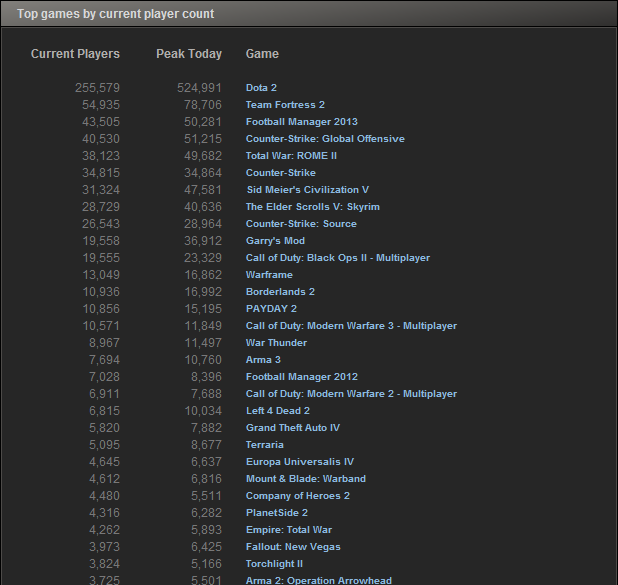
Task: Click the Peak Today column header
Action: 189,54
